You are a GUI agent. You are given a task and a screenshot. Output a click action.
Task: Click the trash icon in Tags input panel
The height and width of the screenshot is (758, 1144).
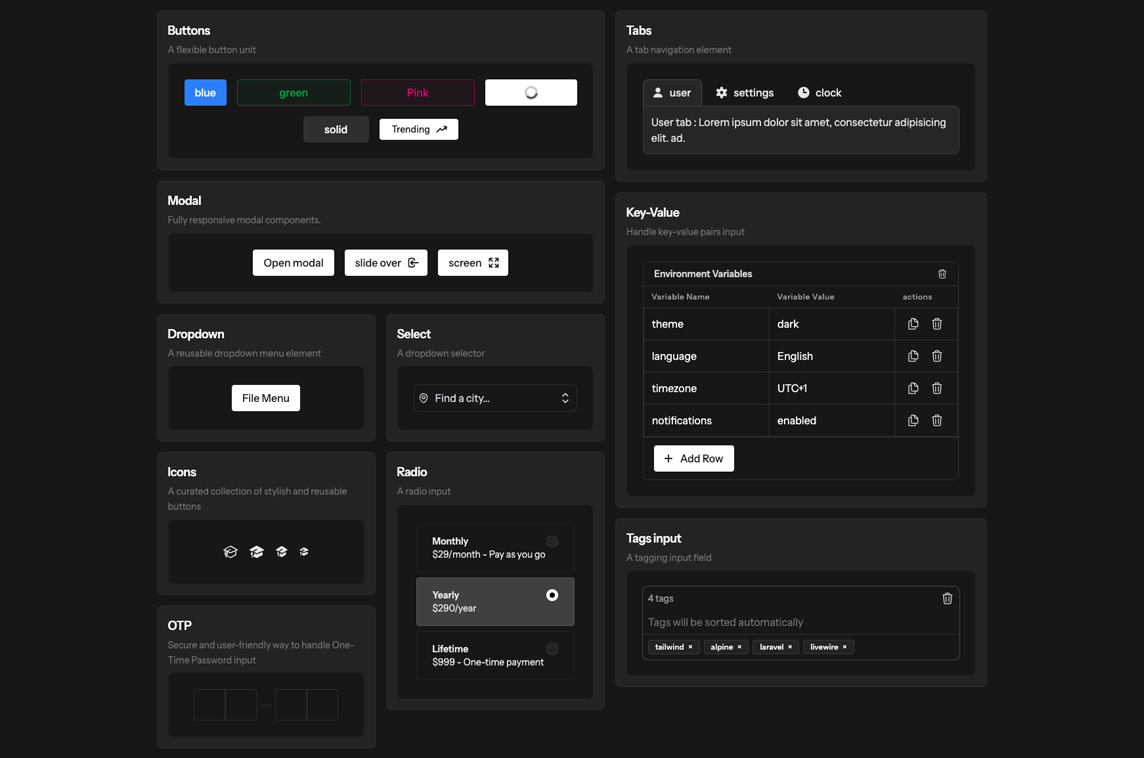tap(947, 598)
